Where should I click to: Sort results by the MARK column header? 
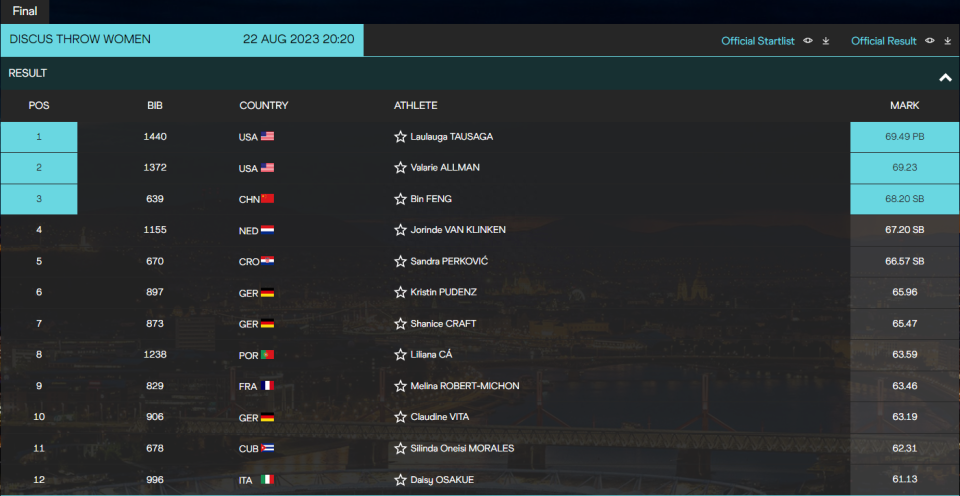(x=904, y=106)
